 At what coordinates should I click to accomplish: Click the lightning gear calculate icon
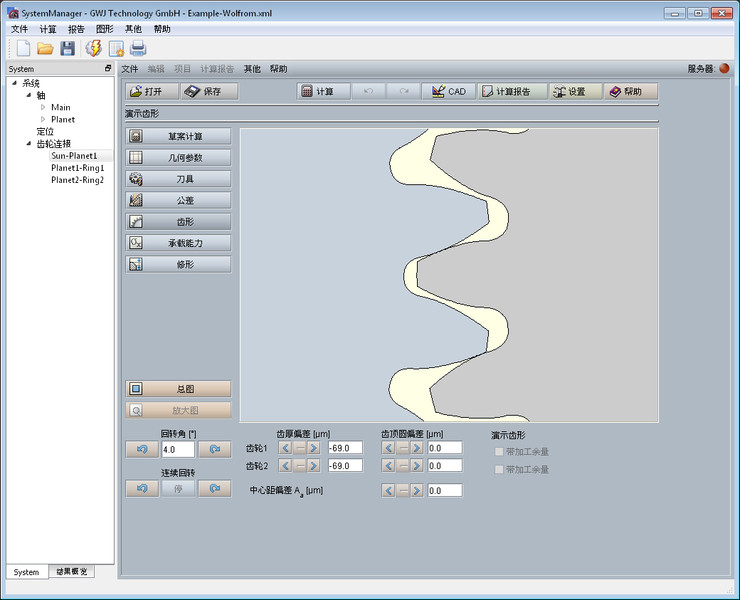click(x=93, y=48)
